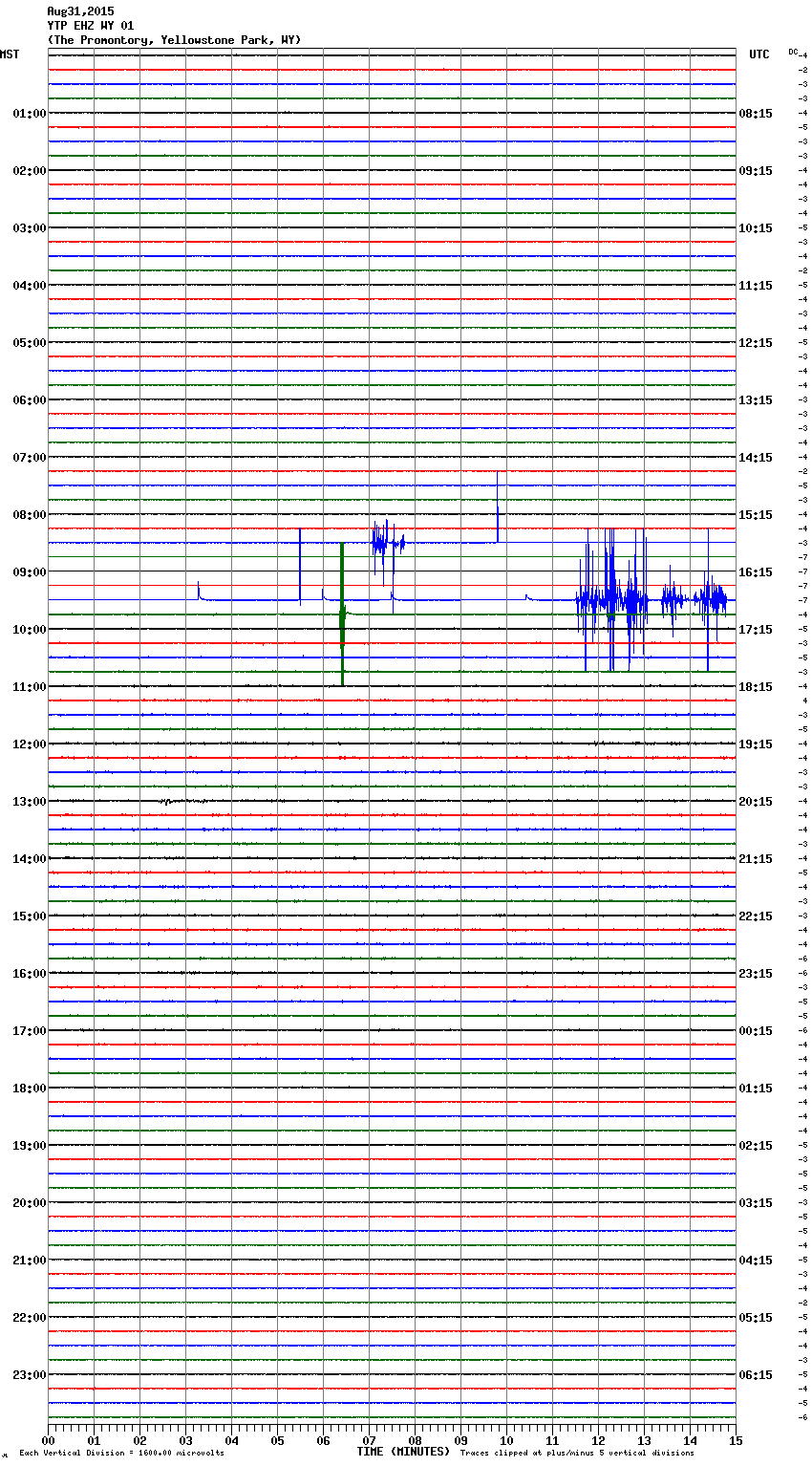Viewport: 812px width, 1466px height.
Task: Click the 14:00 MST time label
Action: point(30,859)
